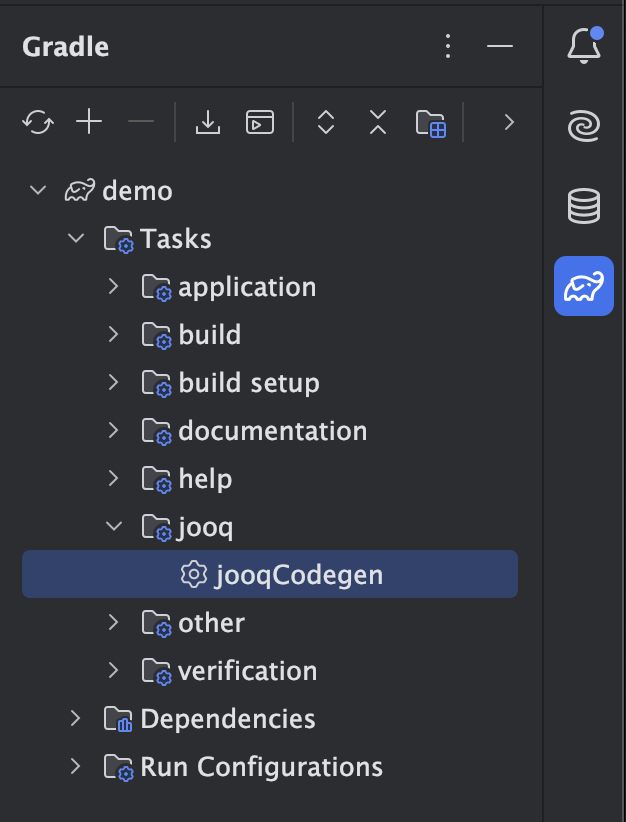Click the jooqCodegen gear icon
This screenshot has height=822, width=626.
point(194,574)
